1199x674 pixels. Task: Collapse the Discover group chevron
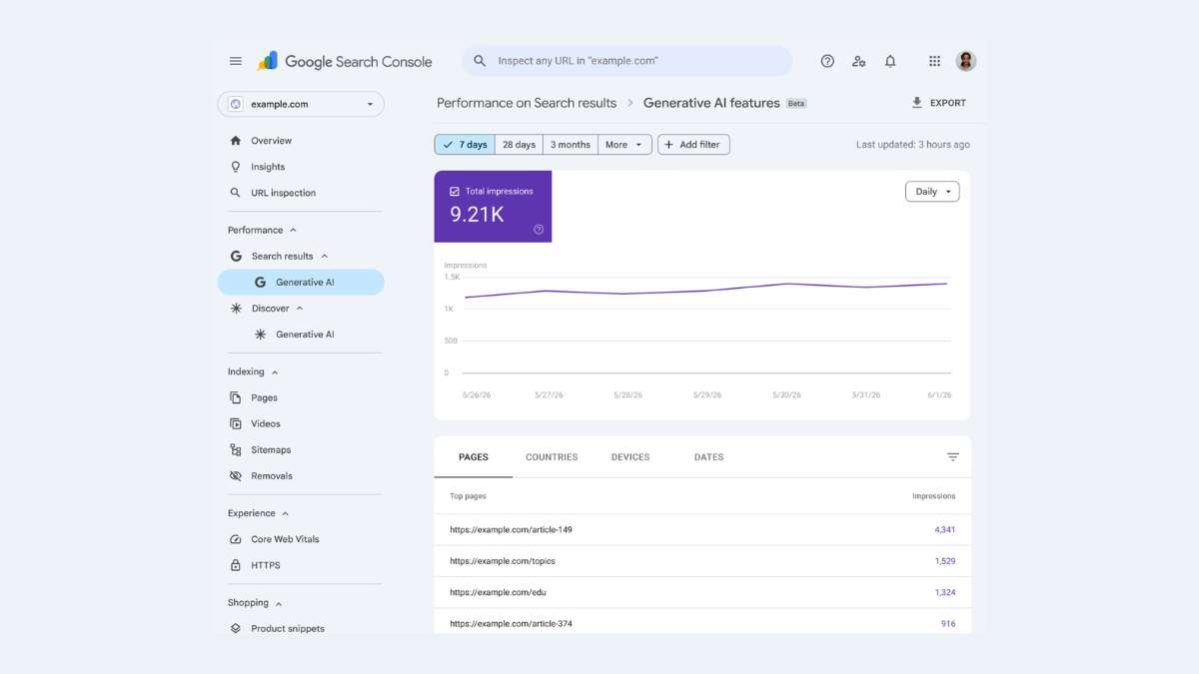pyautogui.click(x=300, y=308)
